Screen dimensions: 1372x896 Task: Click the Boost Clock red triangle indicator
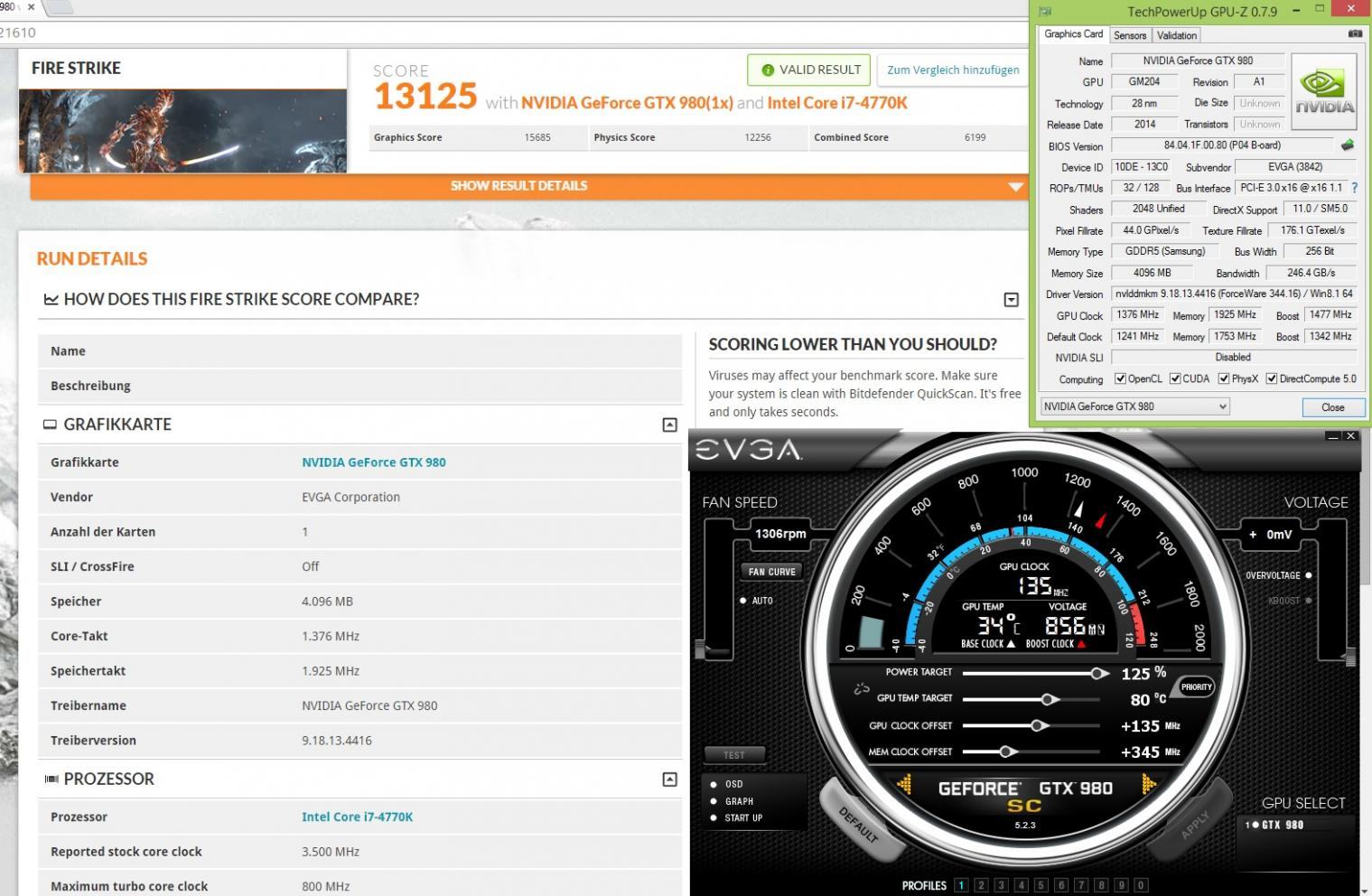(x=1080, y=644)
